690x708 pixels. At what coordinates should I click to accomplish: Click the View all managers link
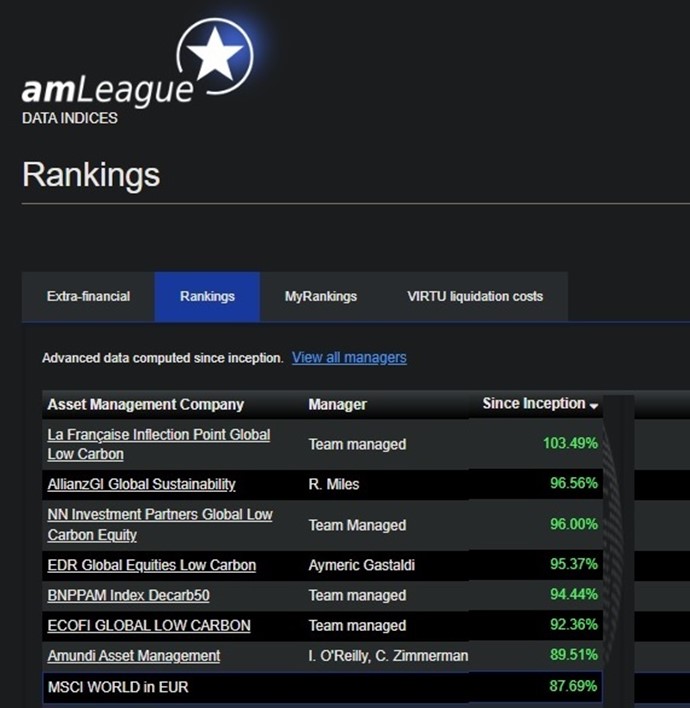pos(349,358)
